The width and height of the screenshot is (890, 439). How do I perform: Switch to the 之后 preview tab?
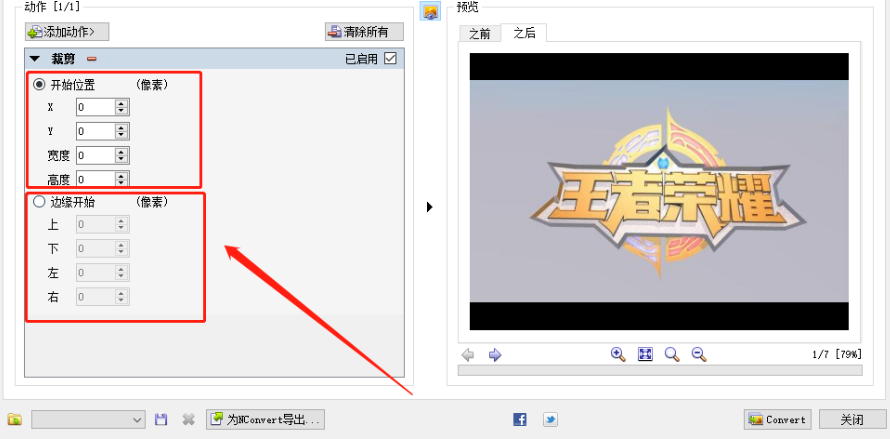click(524, 33)
